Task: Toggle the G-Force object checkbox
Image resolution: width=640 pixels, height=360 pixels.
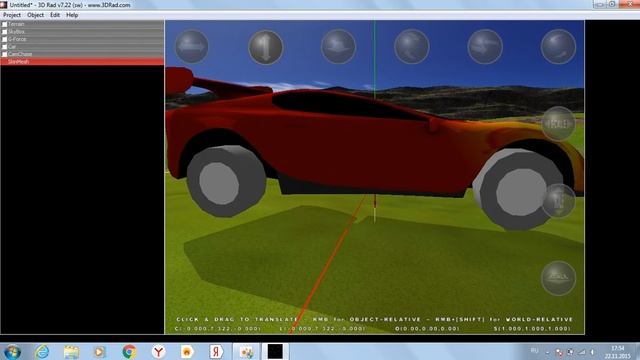Action: tap(4, 39)
